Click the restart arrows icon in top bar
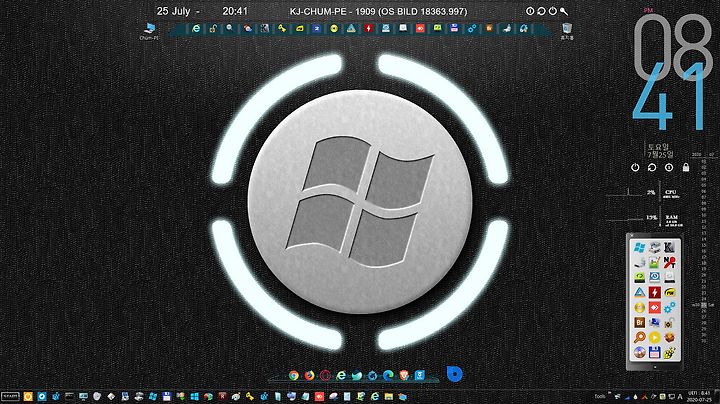Viewport: 720px width, 404px height. (541, 11)
